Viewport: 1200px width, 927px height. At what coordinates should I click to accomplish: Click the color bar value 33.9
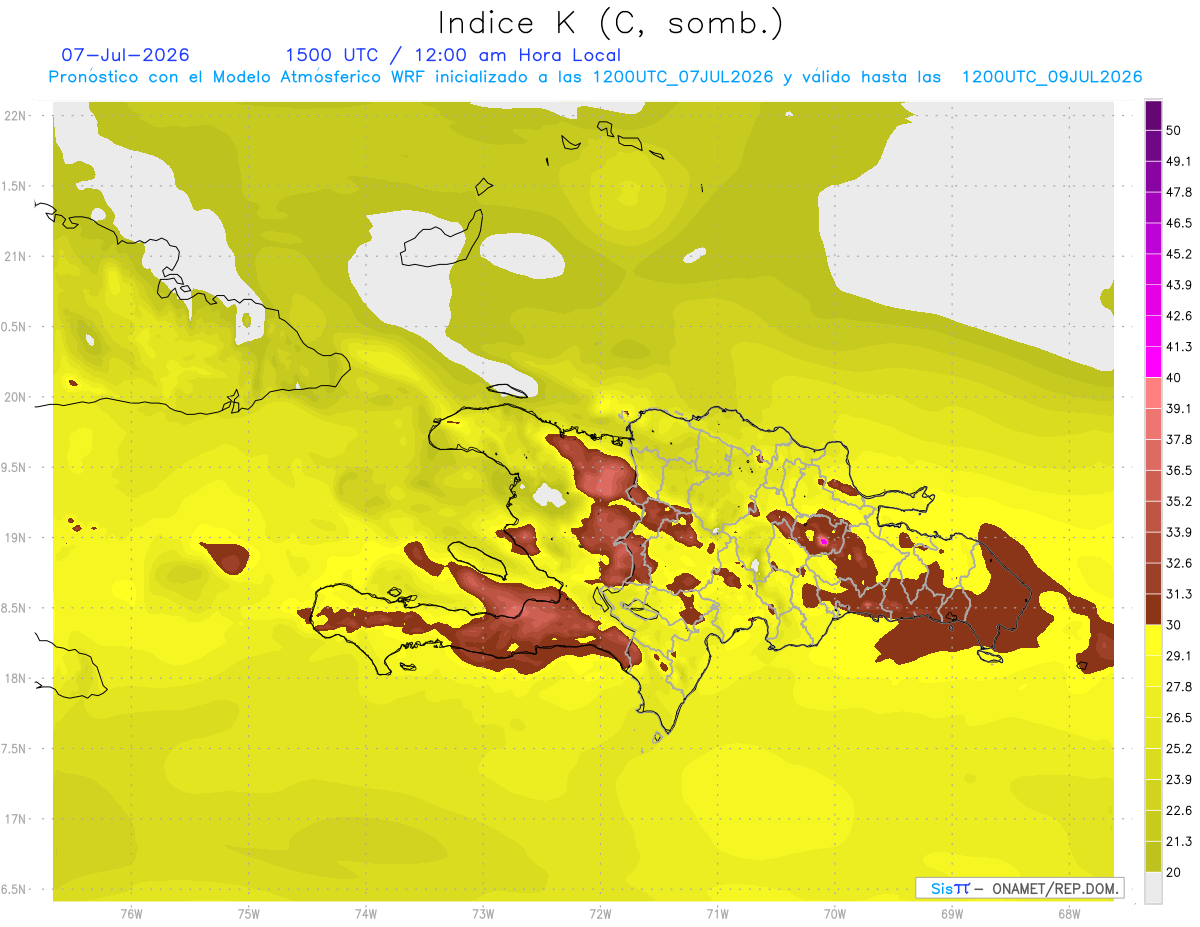(x=1179, y=532)
